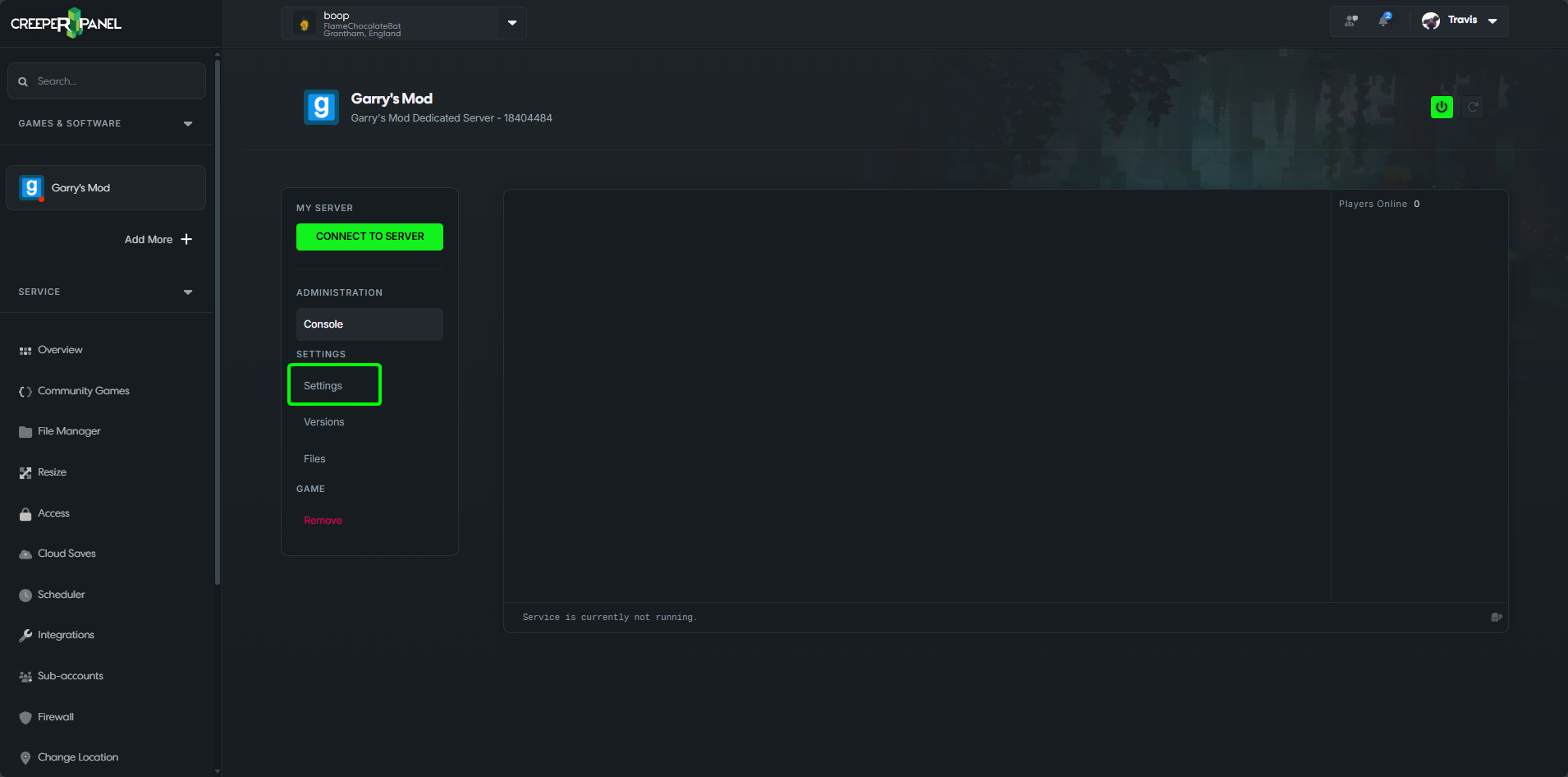
Task: Click the Scheduler clock icon
Action: [25, 595]
